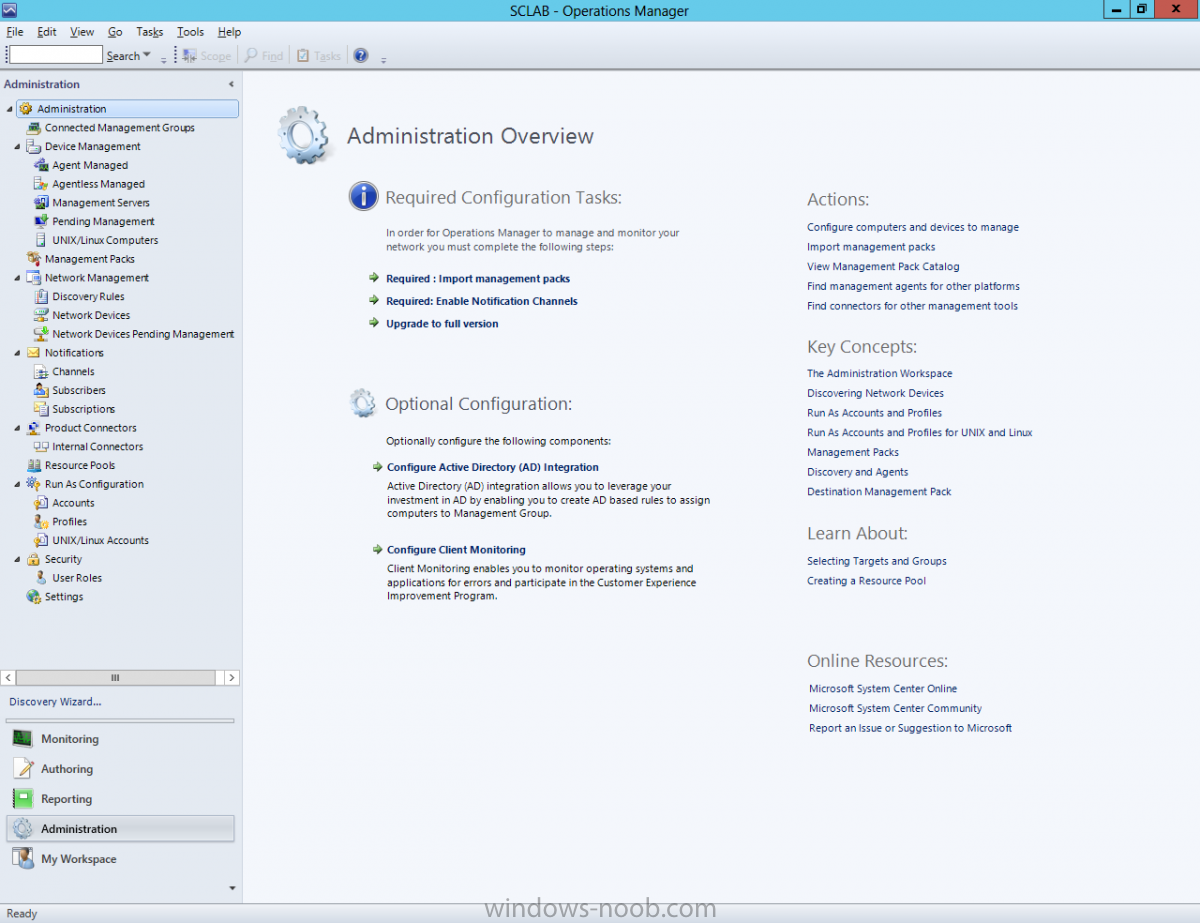Screen dimensions: 1200x923
Task: Click Connected Management Groups icon
Action: (34, 128)
